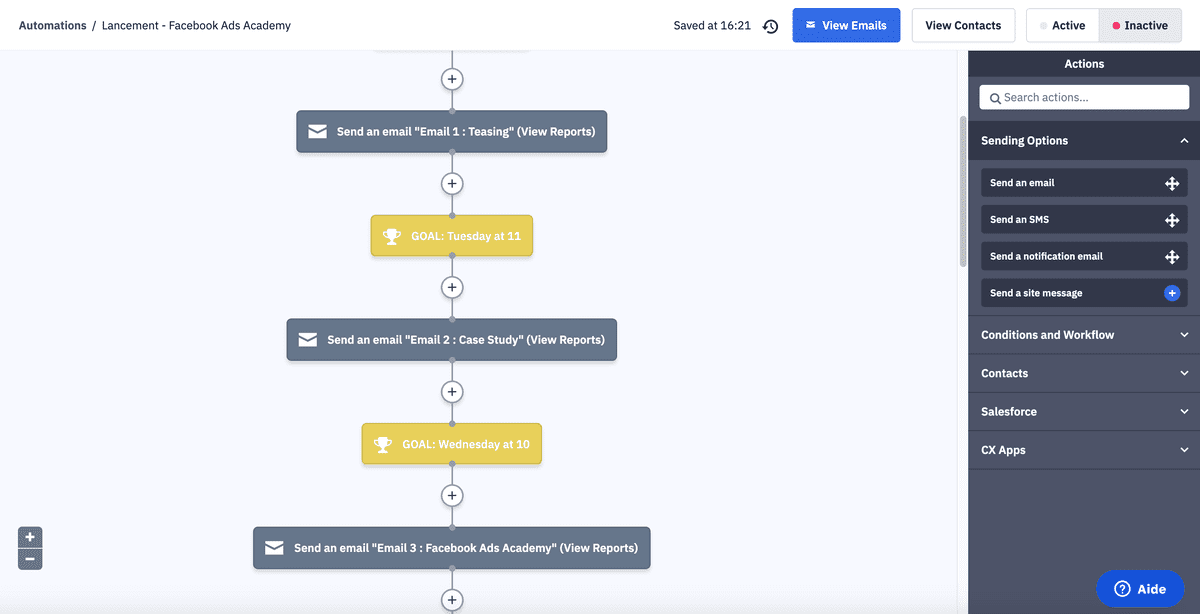Click the Actions panel header text

point(1084,64)
